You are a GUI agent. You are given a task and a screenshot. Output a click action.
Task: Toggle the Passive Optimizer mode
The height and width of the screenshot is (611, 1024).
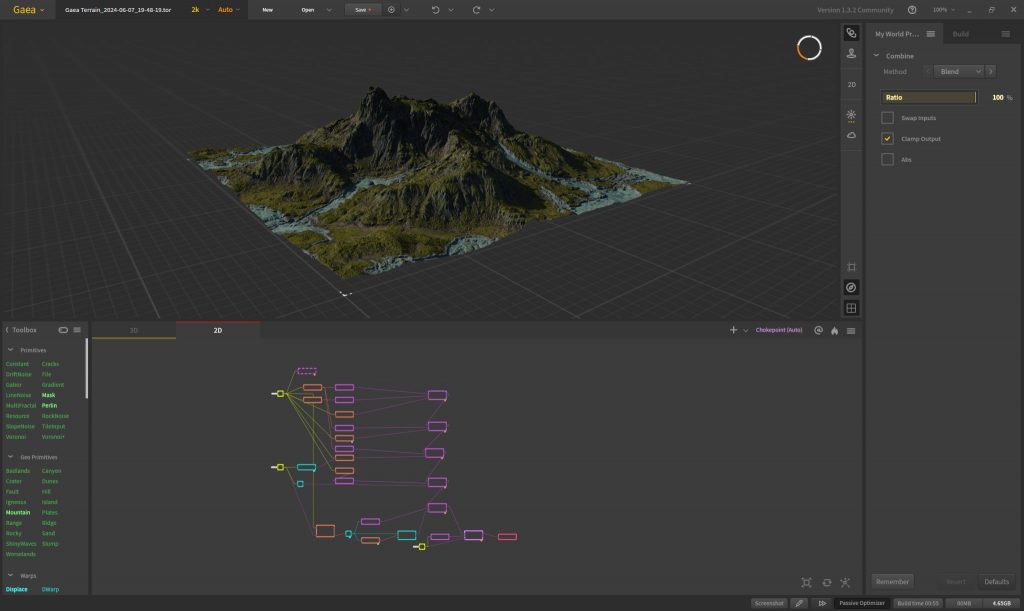click(862, 603)
